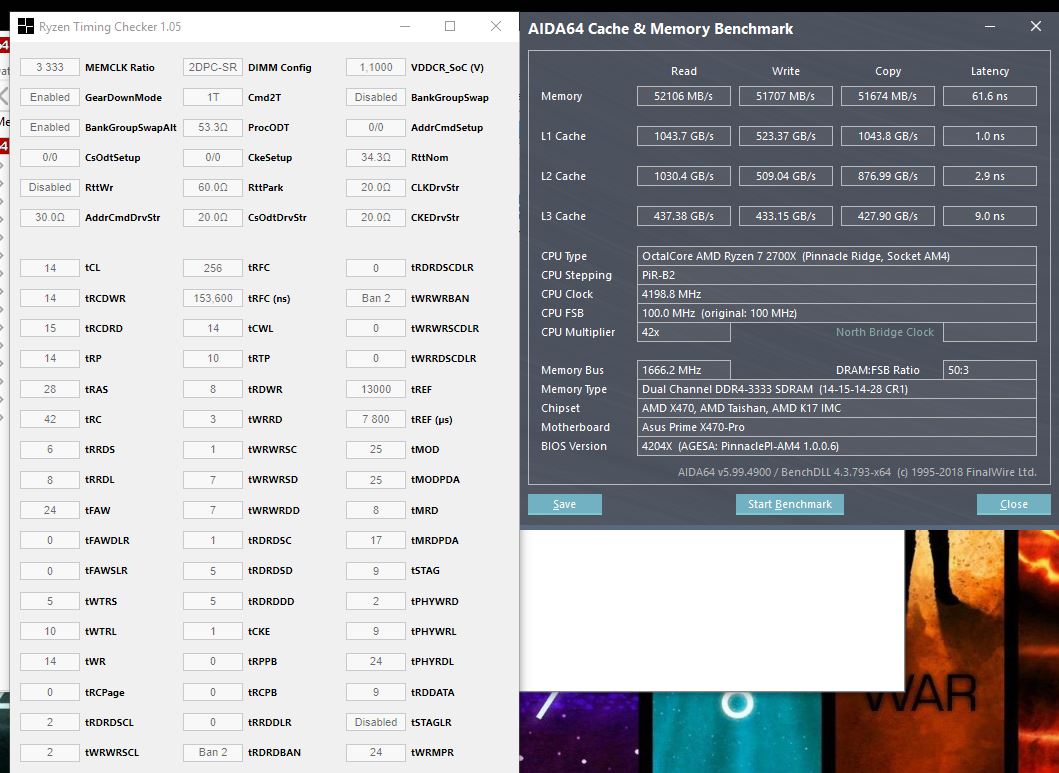The image size is (1059, 773).
Task: Minimize the Ryzen Timing Checker window
Action: coord(405,26)
